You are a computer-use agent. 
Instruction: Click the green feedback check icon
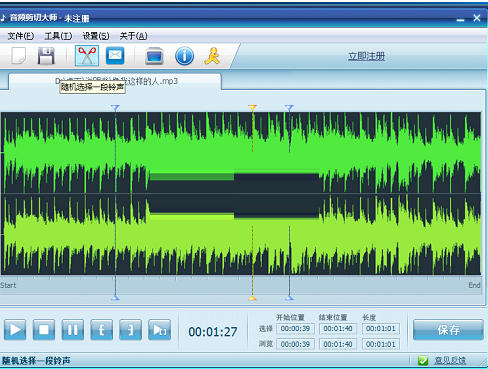click(423, 360)
